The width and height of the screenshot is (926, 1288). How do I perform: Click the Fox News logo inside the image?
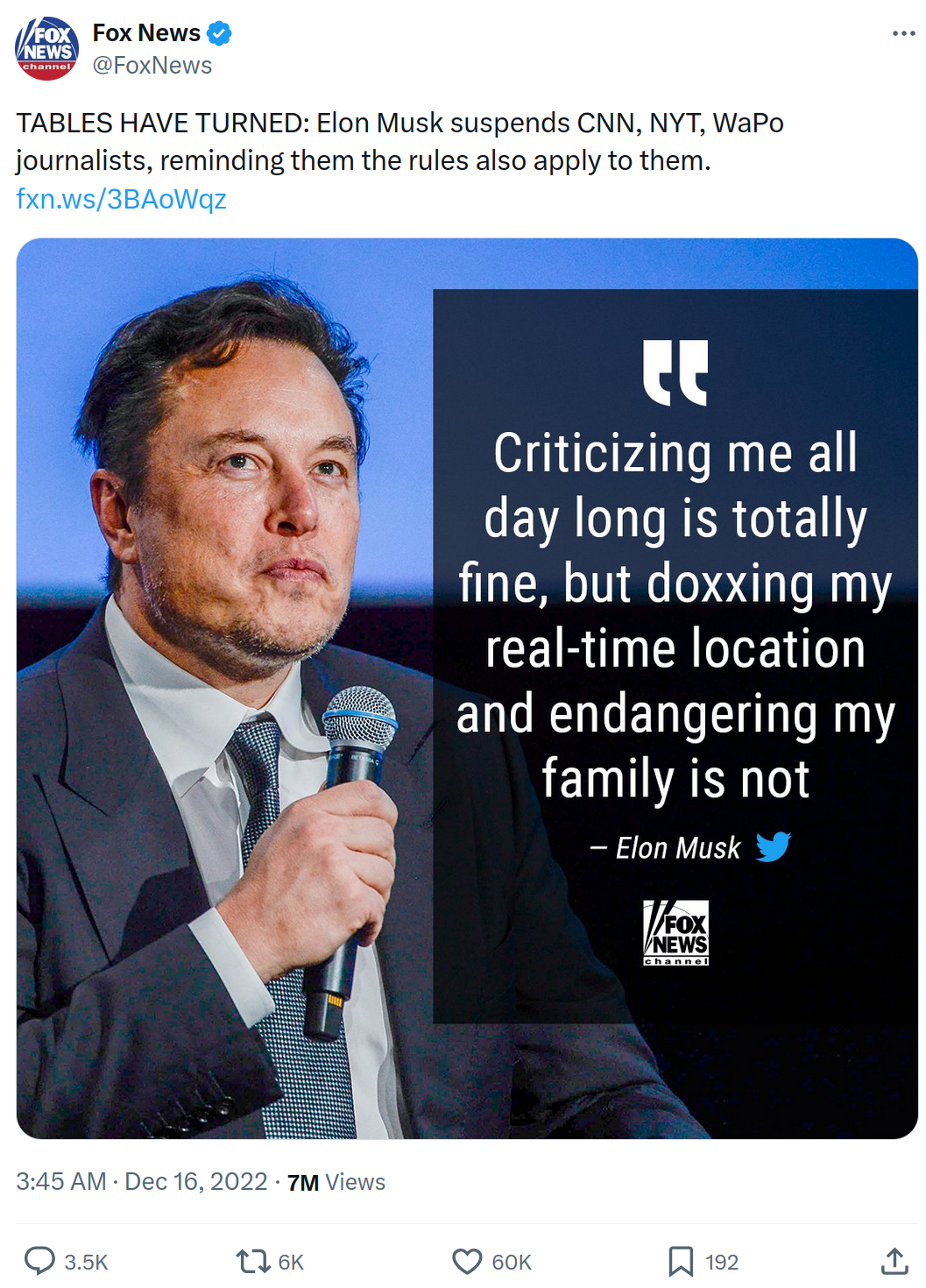pos(675,932)
